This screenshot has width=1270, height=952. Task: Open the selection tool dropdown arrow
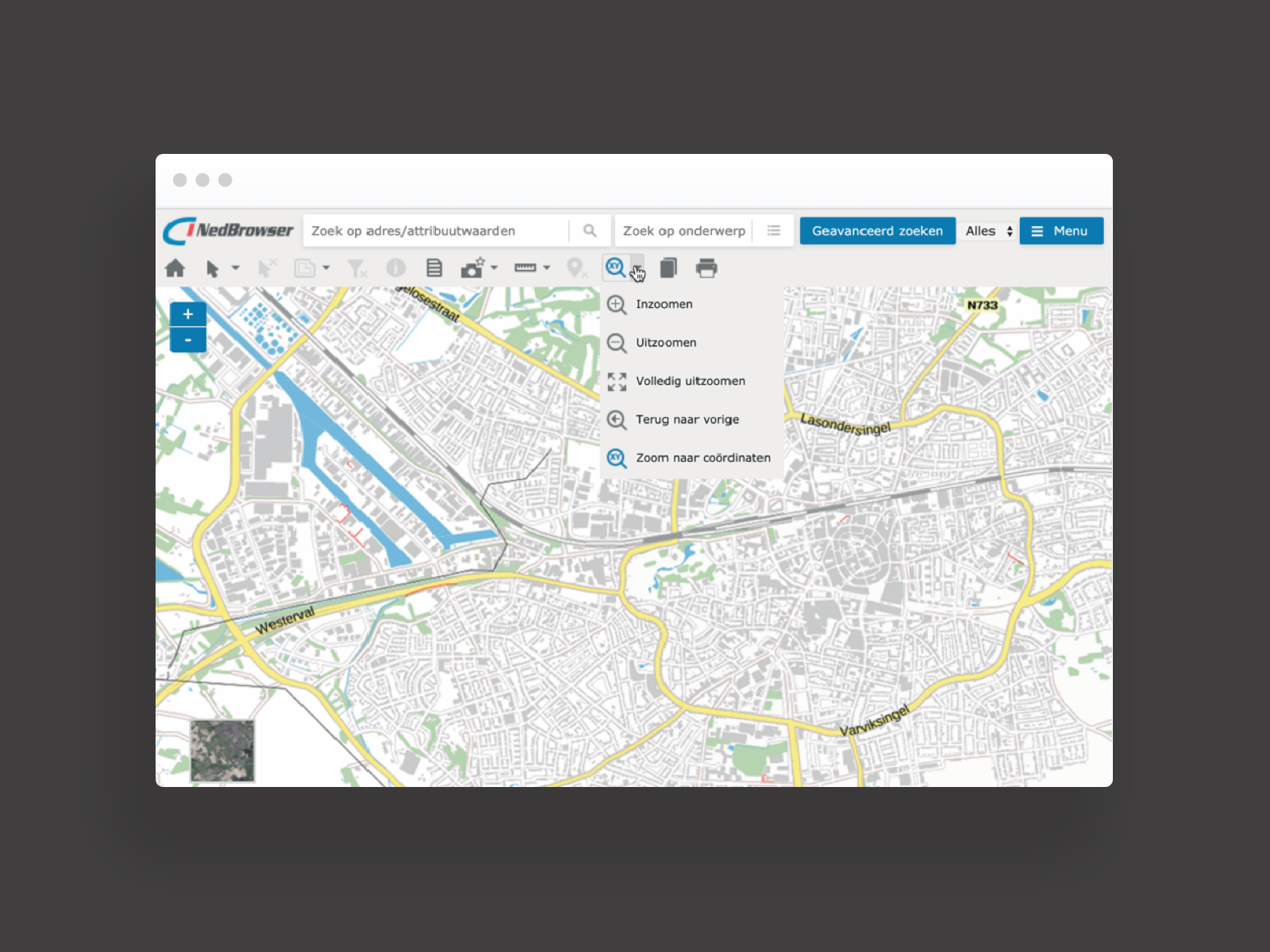point(235,268)
